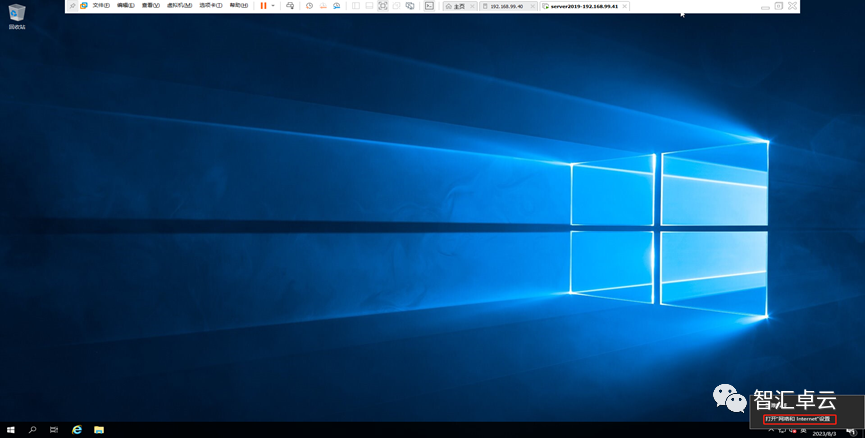
Task: Send Ctrl+Alt+Del to the virtual machine
Action: [x=290, y=6]
